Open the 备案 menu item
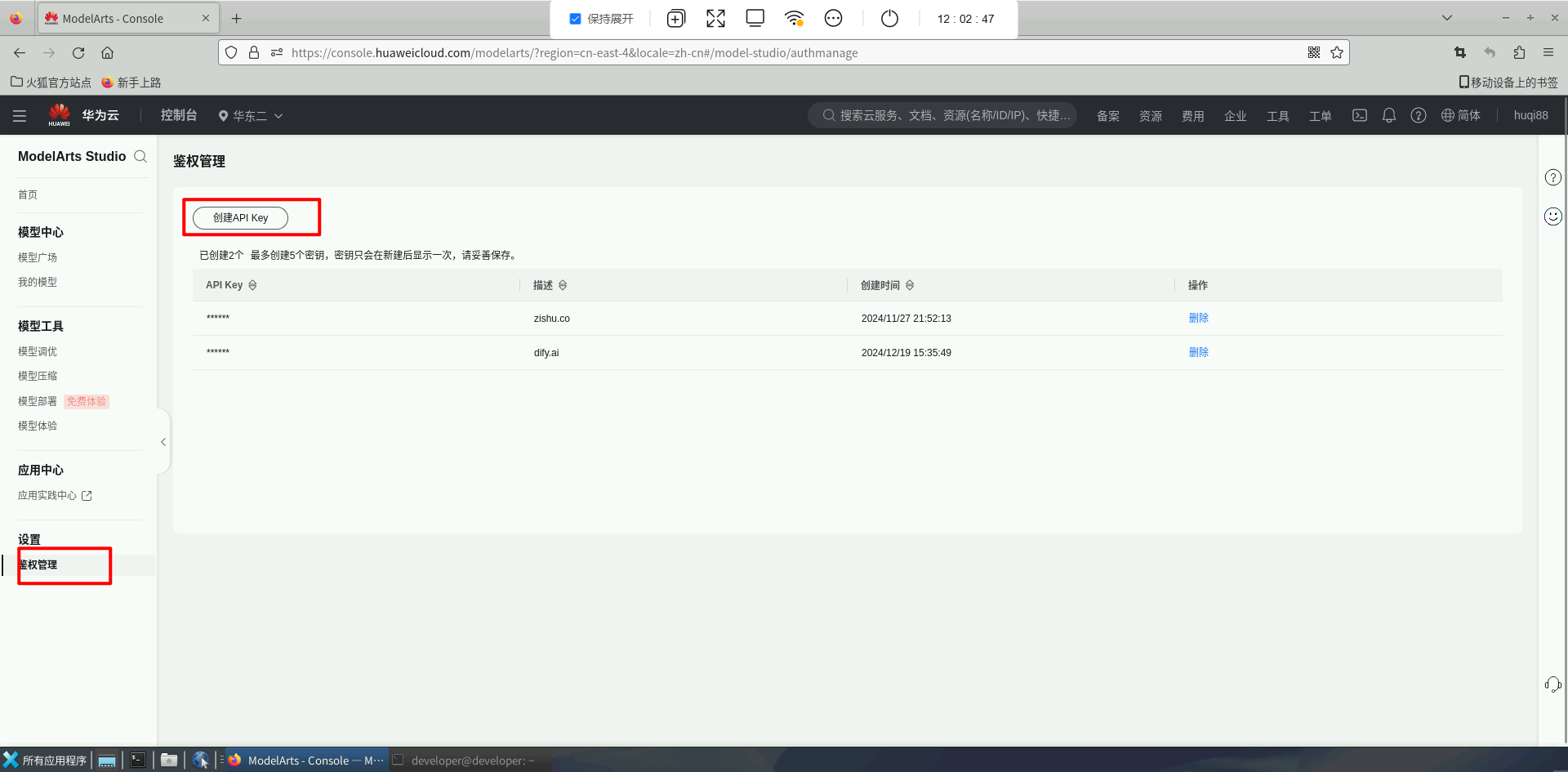Viewport: 1568px width, 772px height. pos(1108,116)
